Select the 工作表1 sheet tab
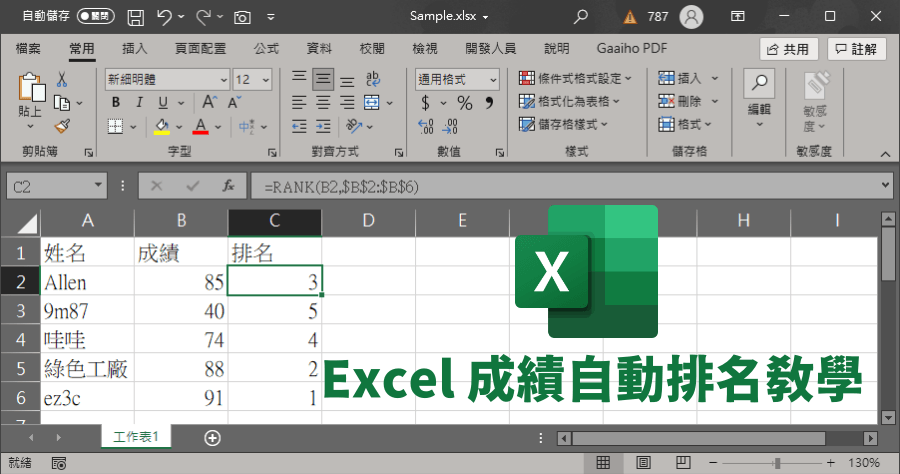Image resolution: width=900 pixels, height=474 pixels. coord(136,437)
